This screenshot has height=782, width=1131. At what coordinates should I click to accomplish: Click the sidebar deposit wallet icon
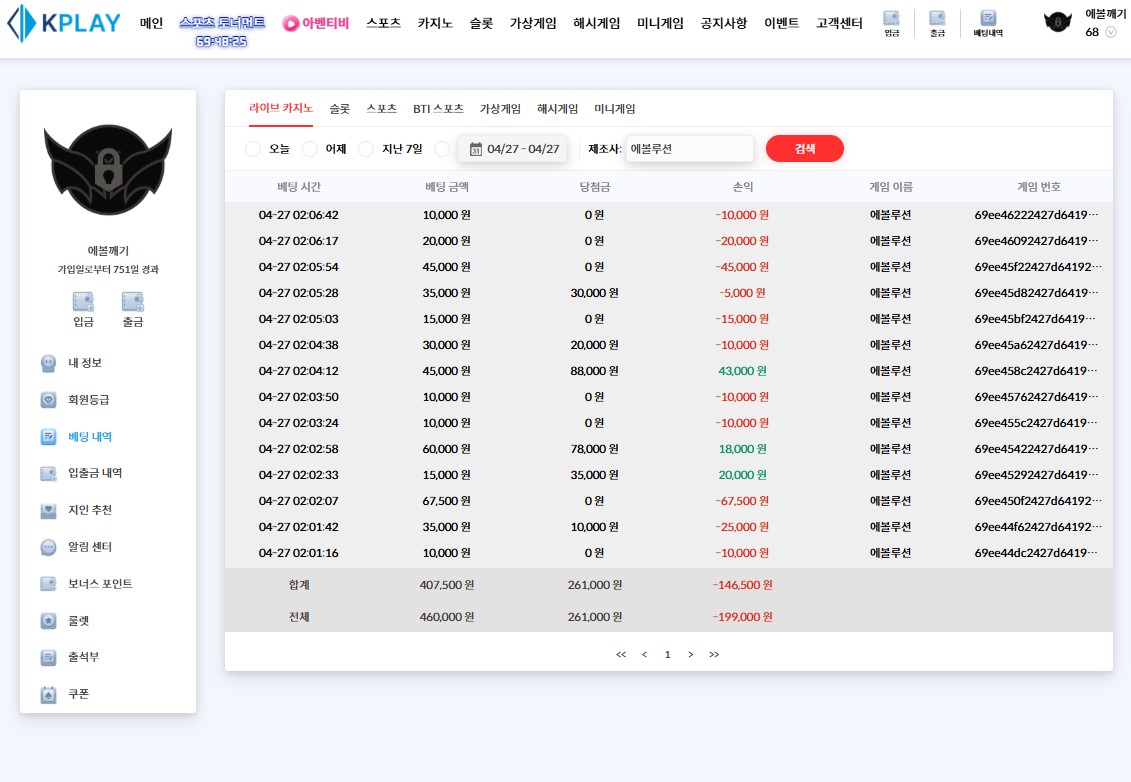click(83, 302)
